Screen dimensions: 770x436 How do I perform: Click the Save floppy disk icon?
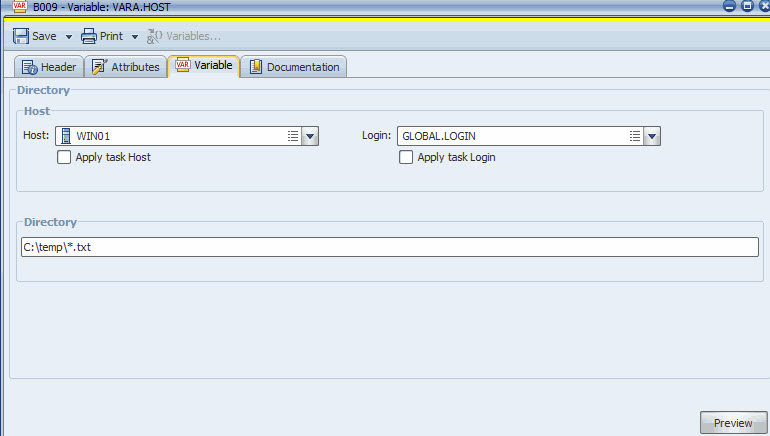click(x=21, y=36)
